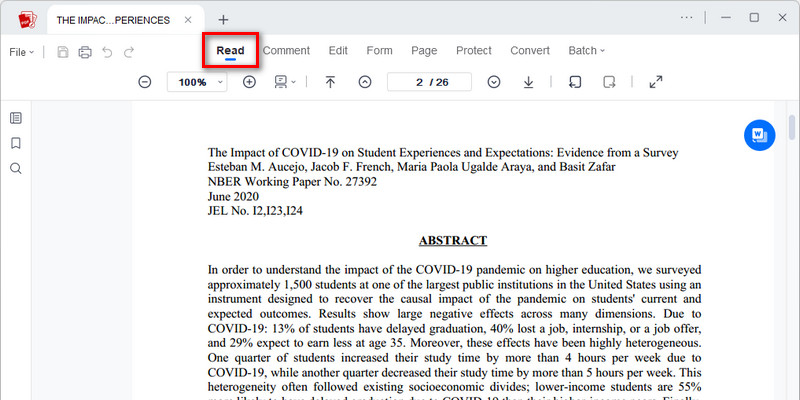
Task: Zoom in with the plus icon
Action: click(x=249, y=82)
